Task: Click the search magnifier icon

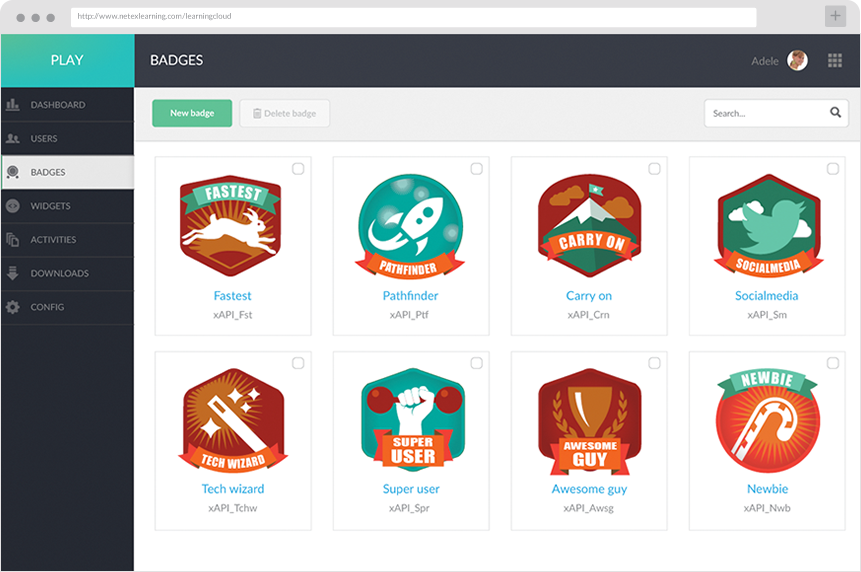Action: click(835, 113)
